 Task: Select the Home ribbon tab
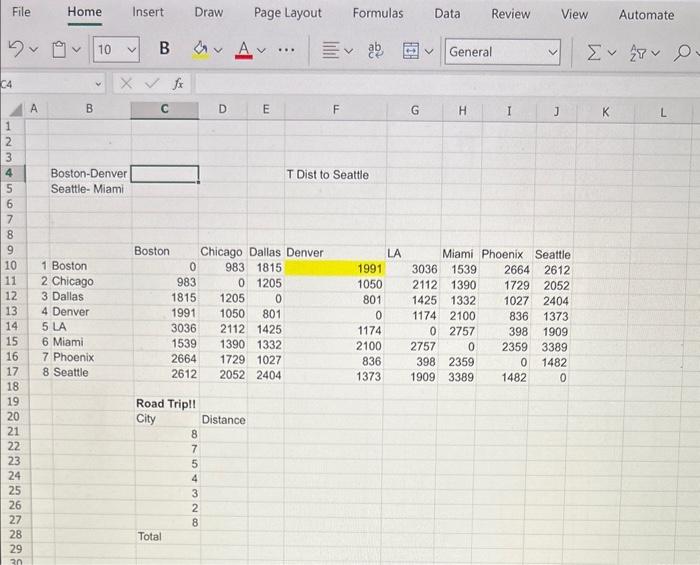tap(84, 12)
